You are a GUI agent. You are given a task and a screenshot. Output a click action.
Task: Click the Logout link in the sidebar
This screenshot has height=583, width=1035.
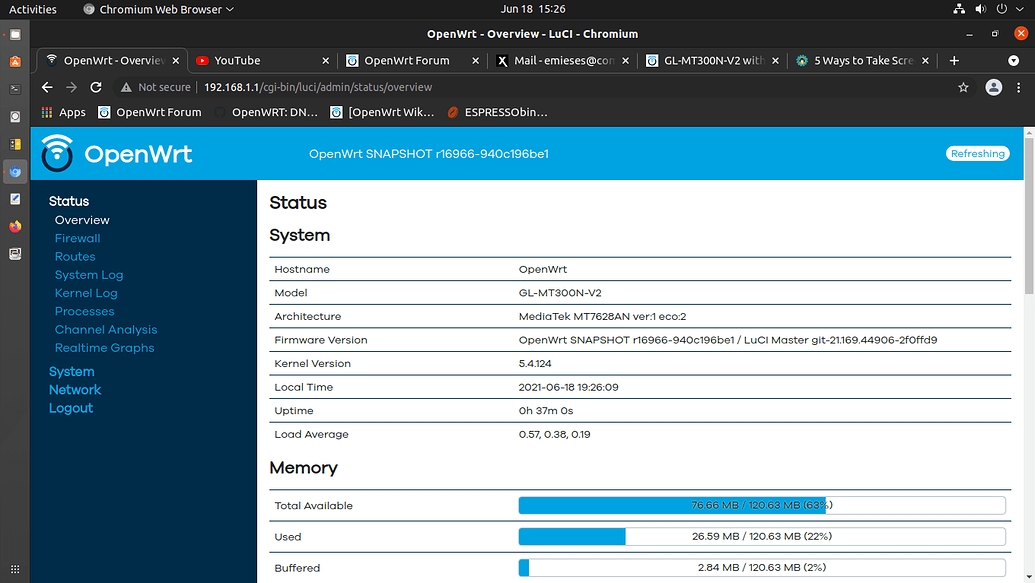click(x=71, y=407)
